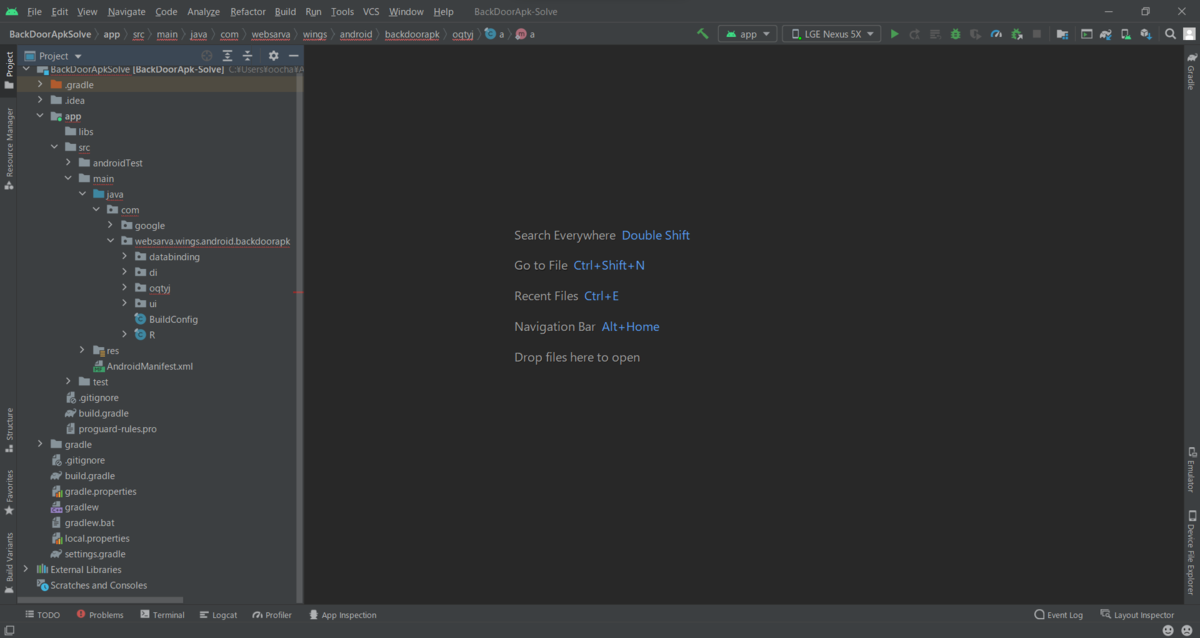Open Project panel gear options
The image size is (1200, 638).
click(x=273, y=56)
